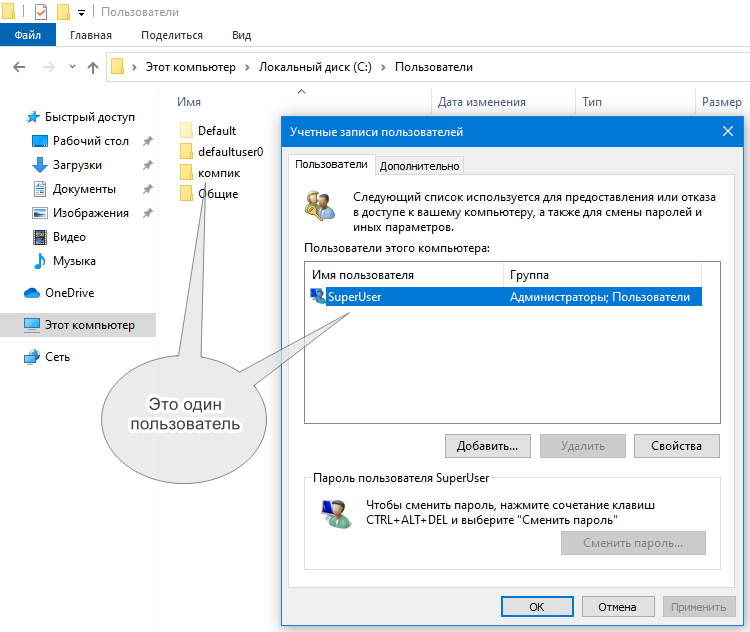The width and height of the screenshot is (750, 632).
Task: Open the quick access toolbar customize arrow
Action: click(81, 13)
